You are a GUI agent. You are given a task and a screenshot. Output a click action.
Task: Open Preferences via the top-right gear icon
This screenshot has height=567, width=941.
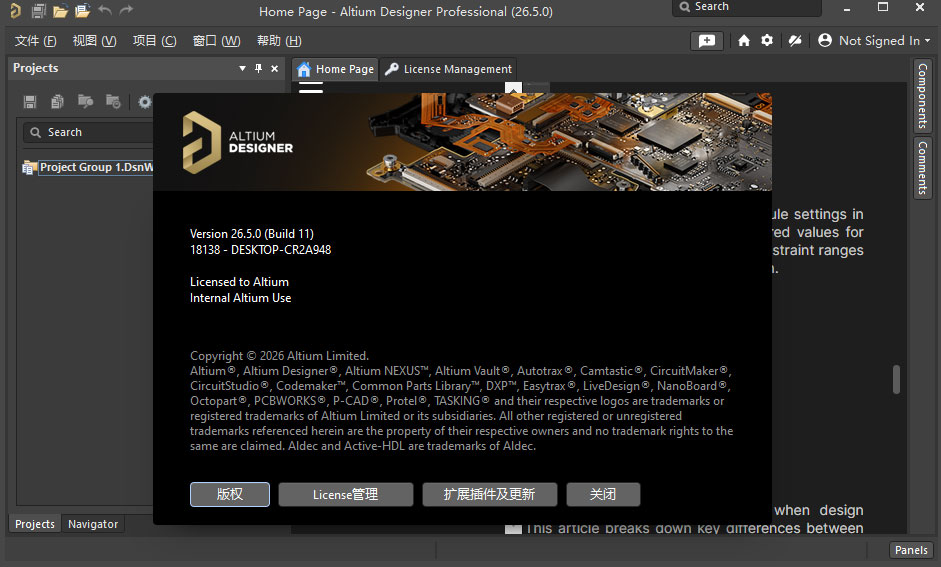click(x=767, y=40)
